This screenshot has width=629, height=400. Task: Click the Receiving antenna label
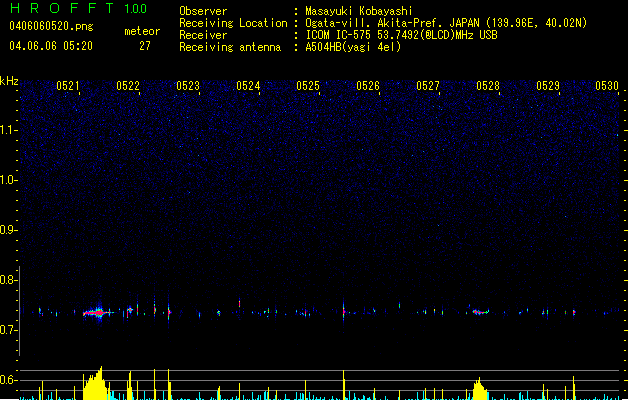click(x=230, y=47)
